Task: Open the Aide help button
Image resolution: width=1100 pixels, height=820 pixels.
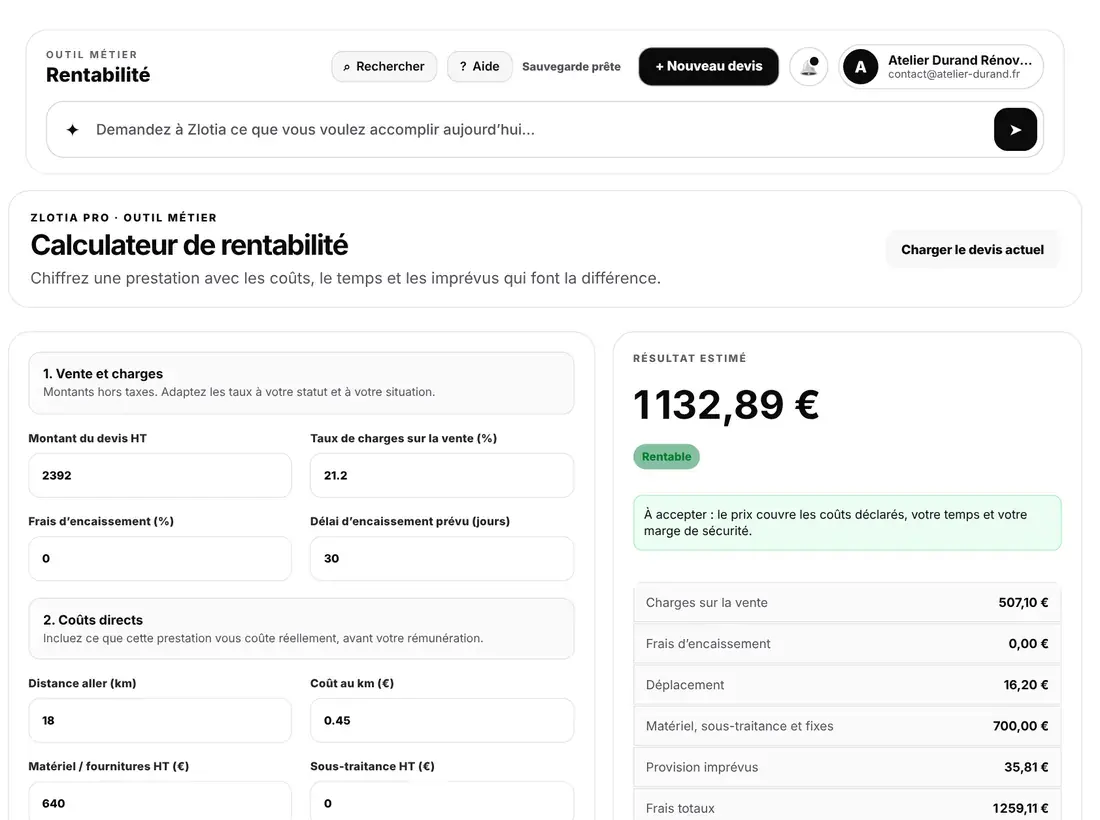Action: pos(479,67)
